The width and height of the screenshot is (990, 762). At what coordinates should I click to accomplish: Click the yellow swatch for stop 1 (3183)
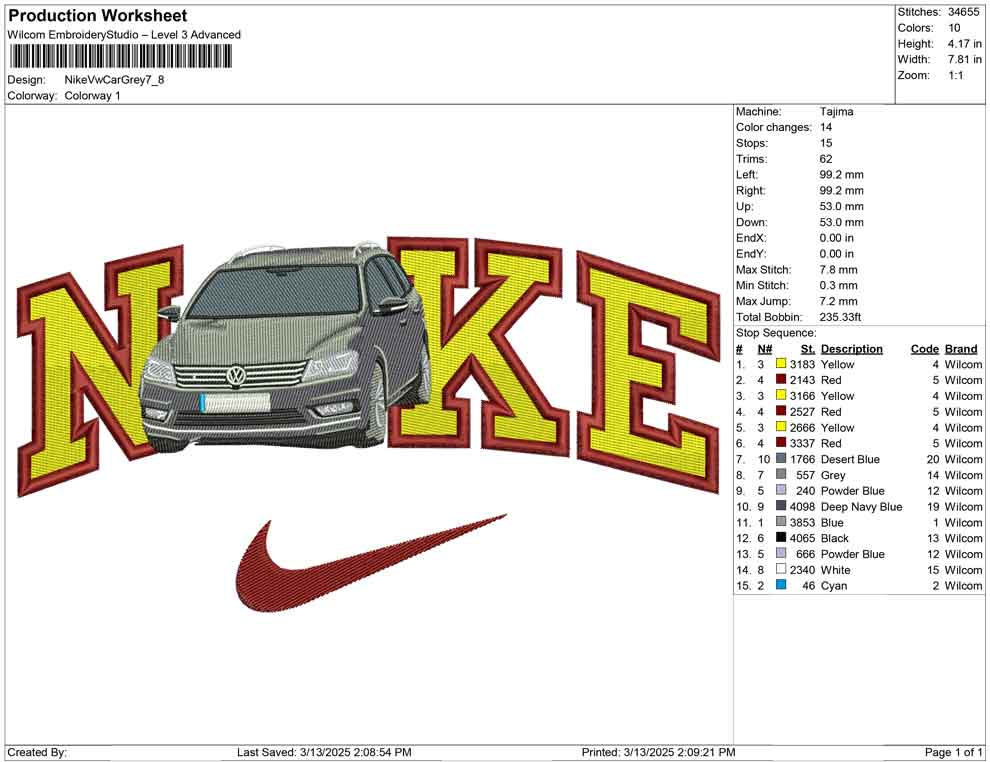click(781, 364)
